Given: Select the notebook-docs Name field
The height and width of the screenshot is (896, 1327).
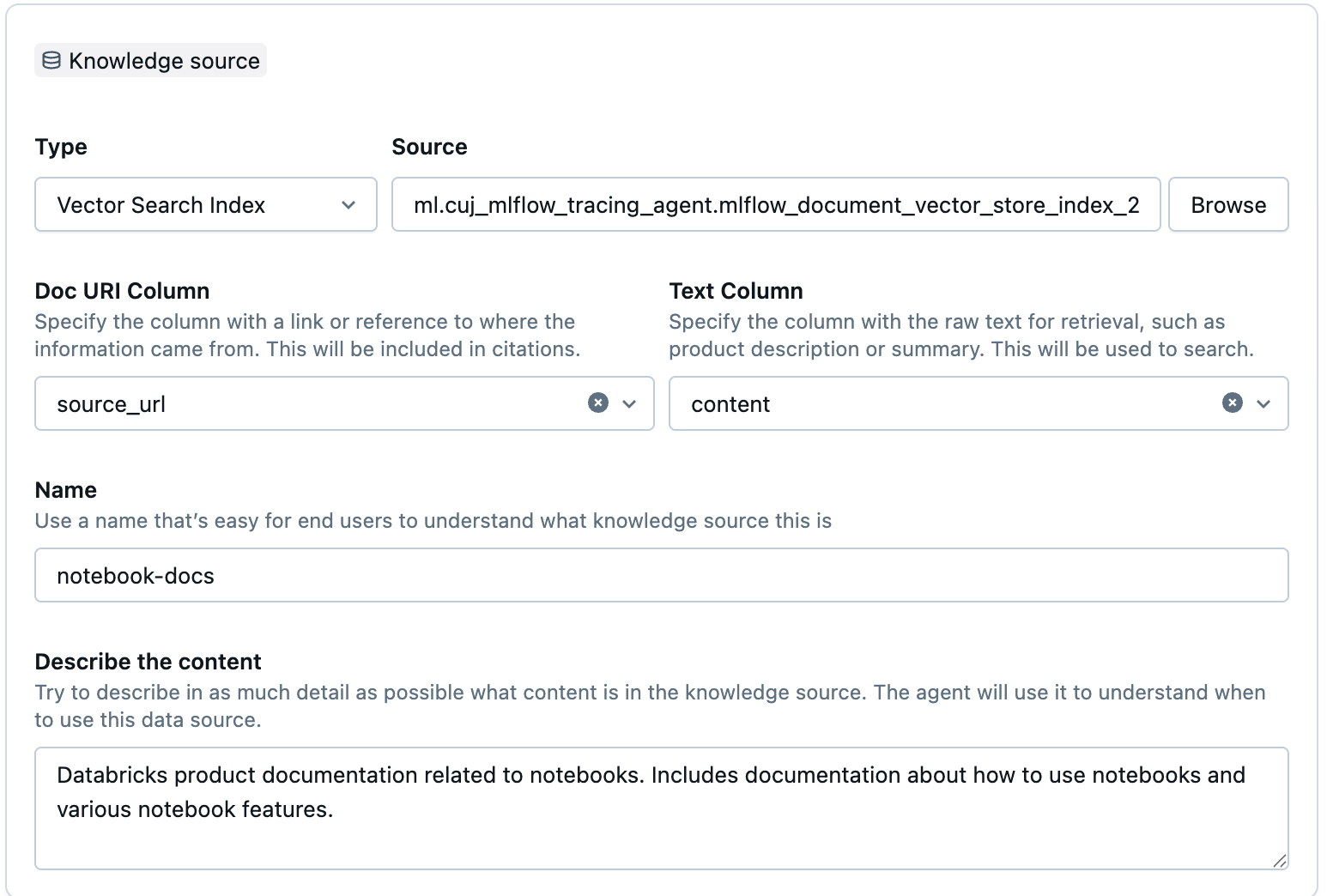Looking at the screenshot, I should 661,575.
